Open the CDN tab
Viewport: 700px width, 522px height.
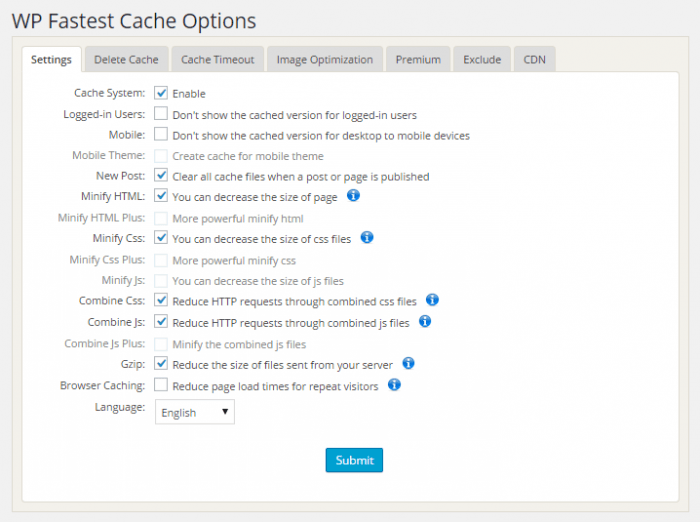534,59
